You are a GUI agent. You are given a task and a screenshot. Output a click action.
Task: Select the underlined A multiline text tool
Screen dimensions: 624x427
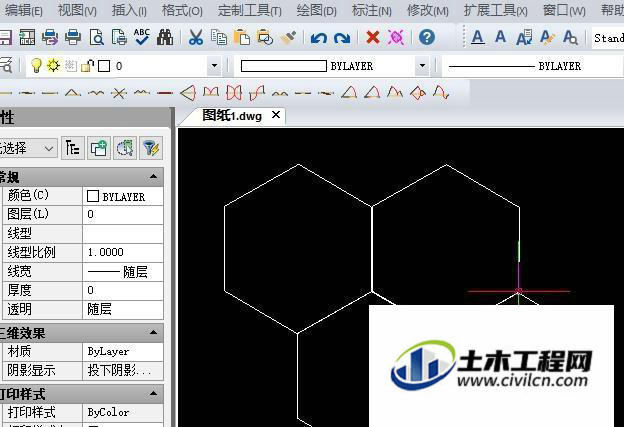point(478,37)
